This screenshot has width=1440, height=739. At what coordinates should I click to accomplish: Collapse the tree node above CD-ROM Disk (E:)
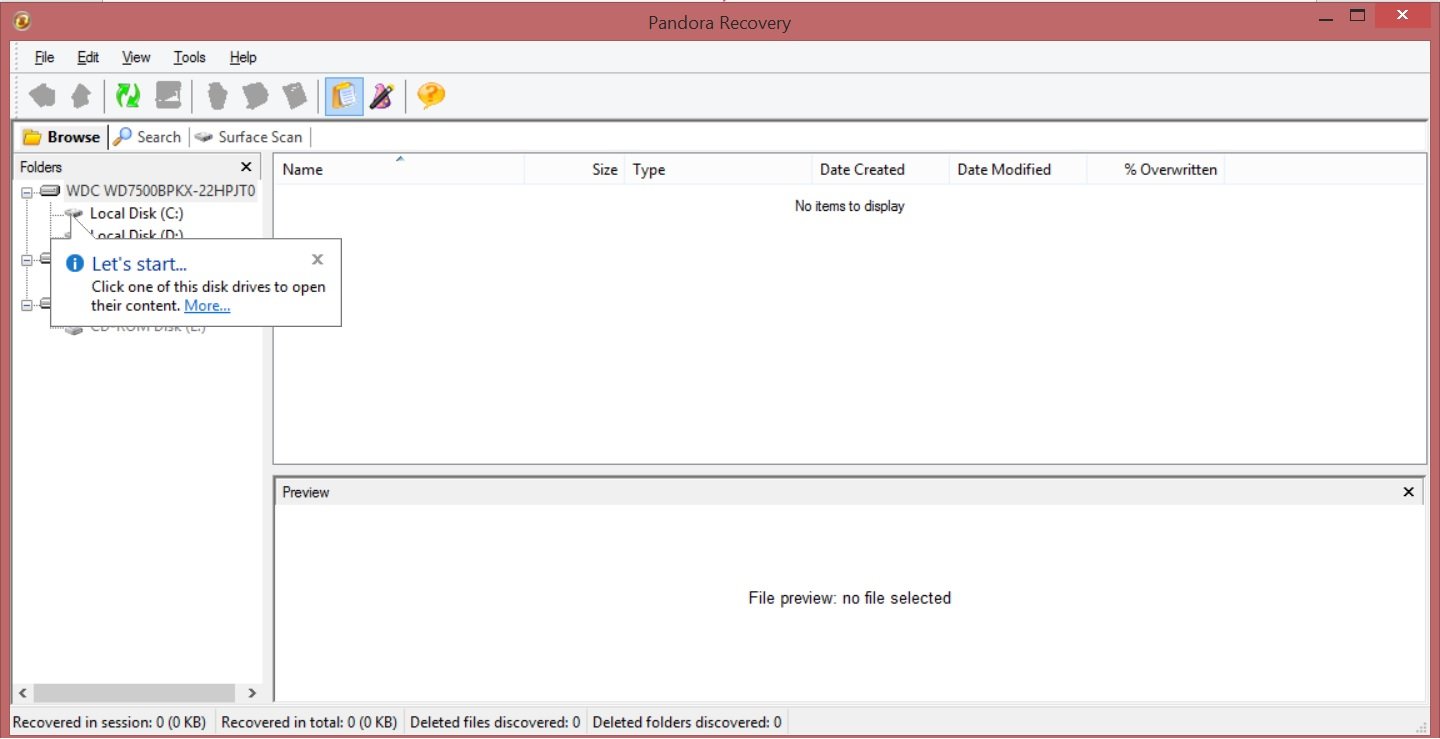27,304
